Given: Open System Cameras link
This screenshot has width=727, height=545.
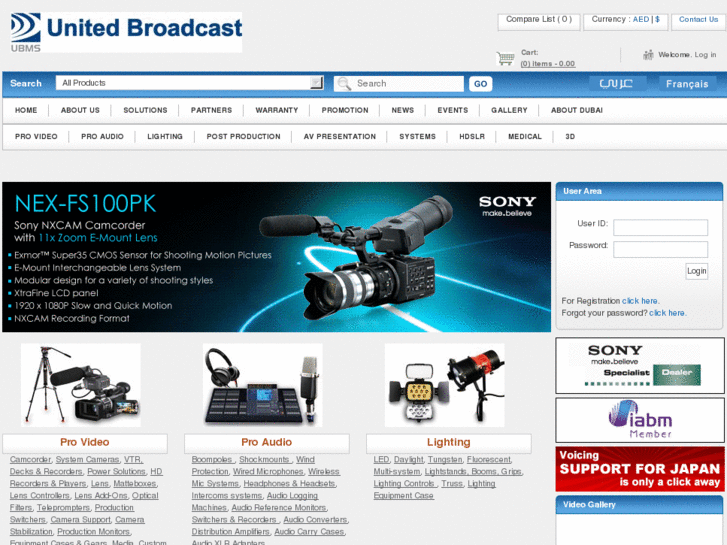Looking at the screenshot, I should click(87, 460).
